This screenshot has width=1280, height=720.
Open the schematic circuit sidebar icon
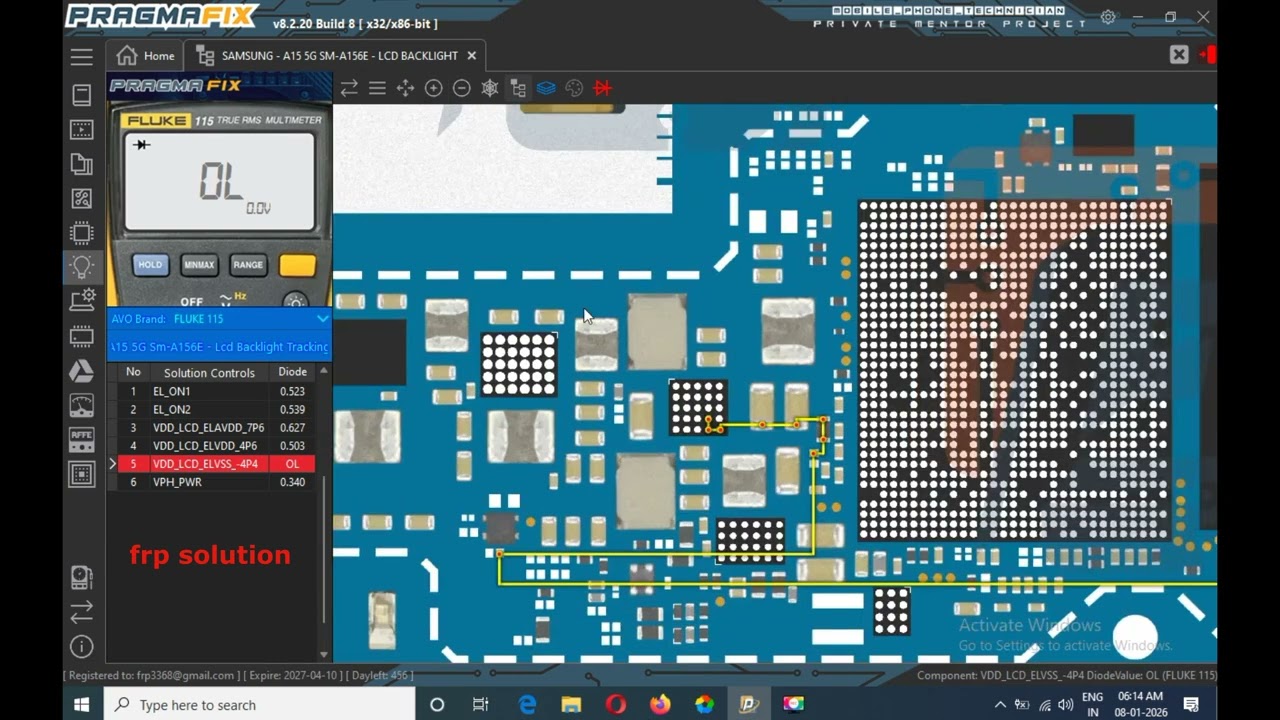82,200
